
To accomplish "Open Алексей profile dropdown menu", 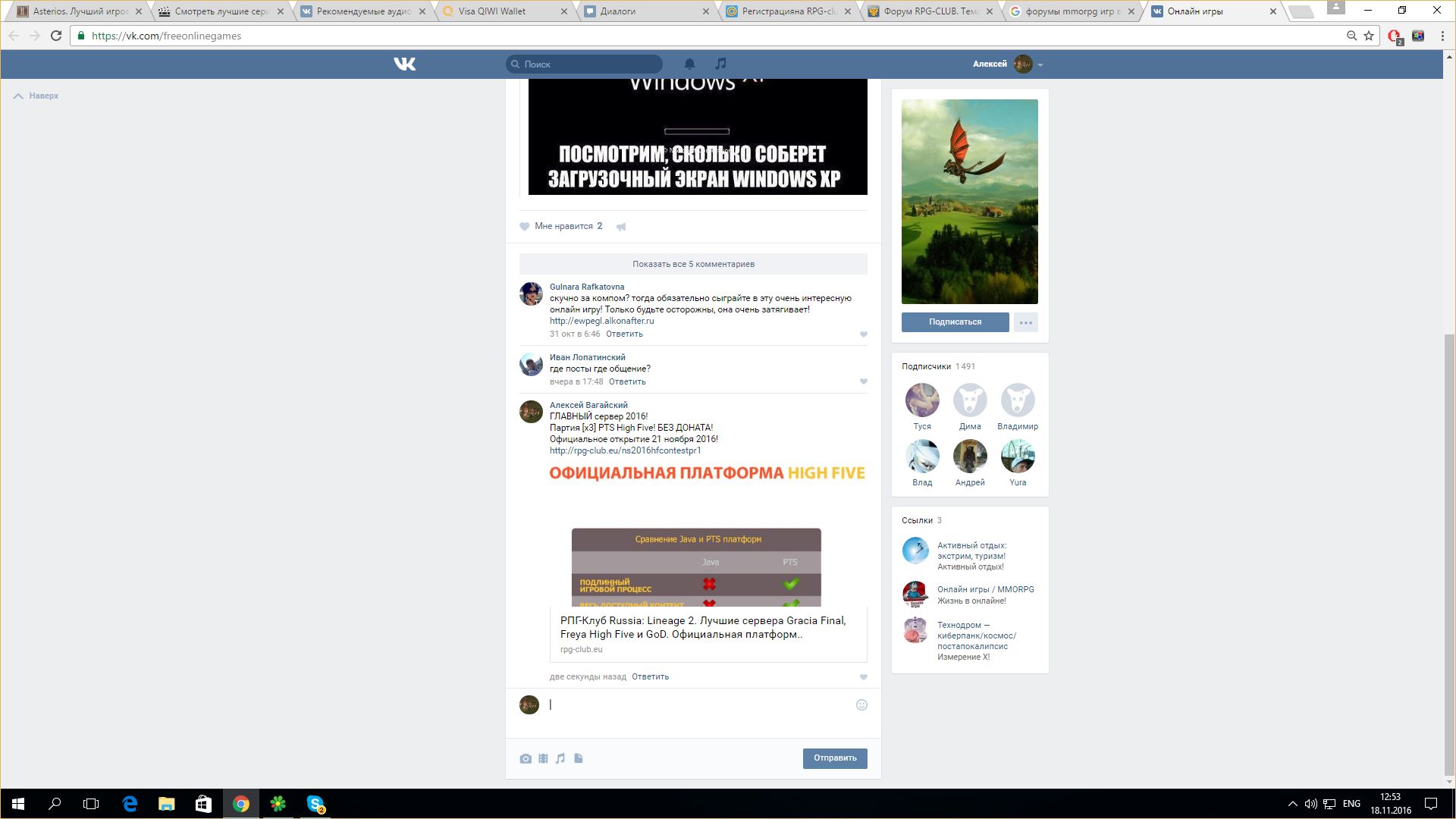I will pyautogui.click(x=1040, y=64).
